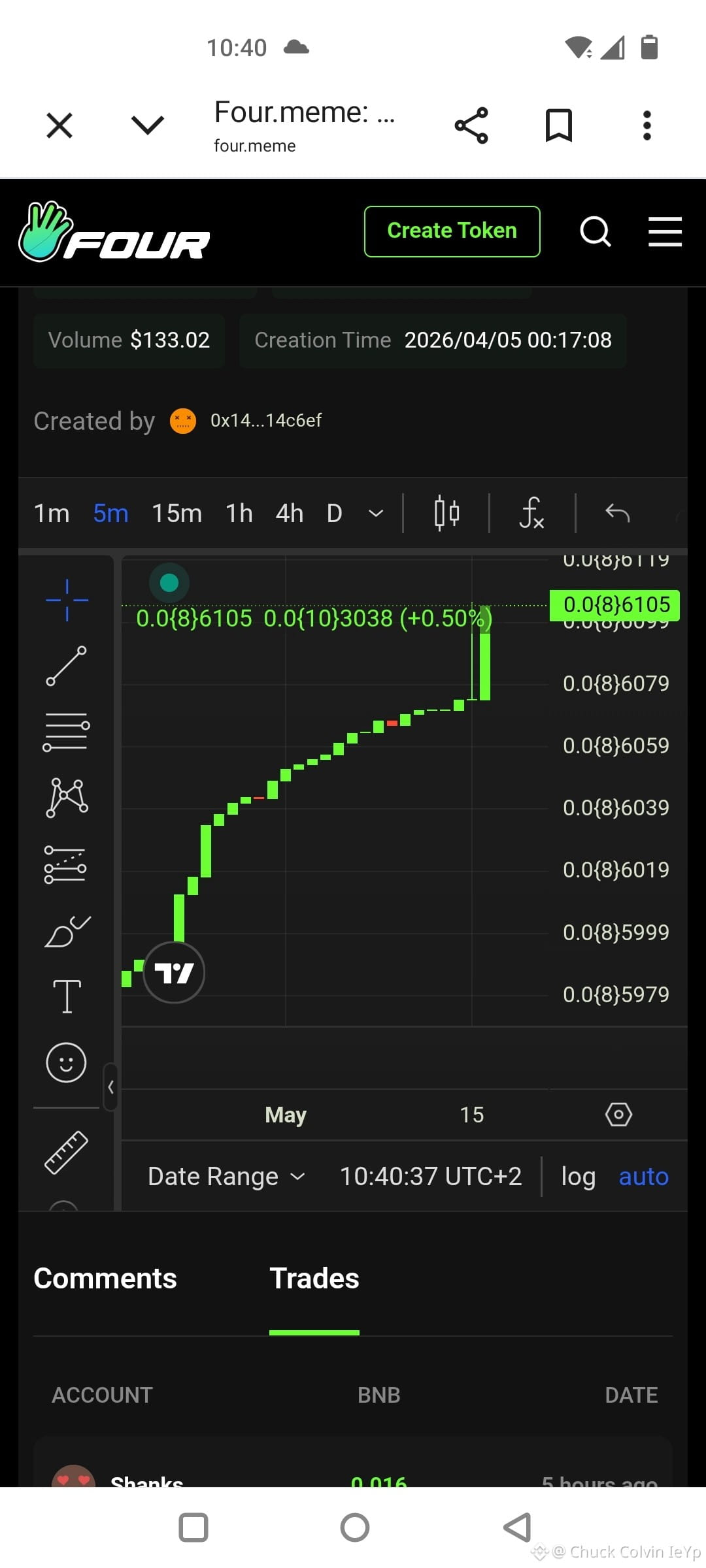
Task: Click the Volume $133.02 stat
Action: coord(129,340)
